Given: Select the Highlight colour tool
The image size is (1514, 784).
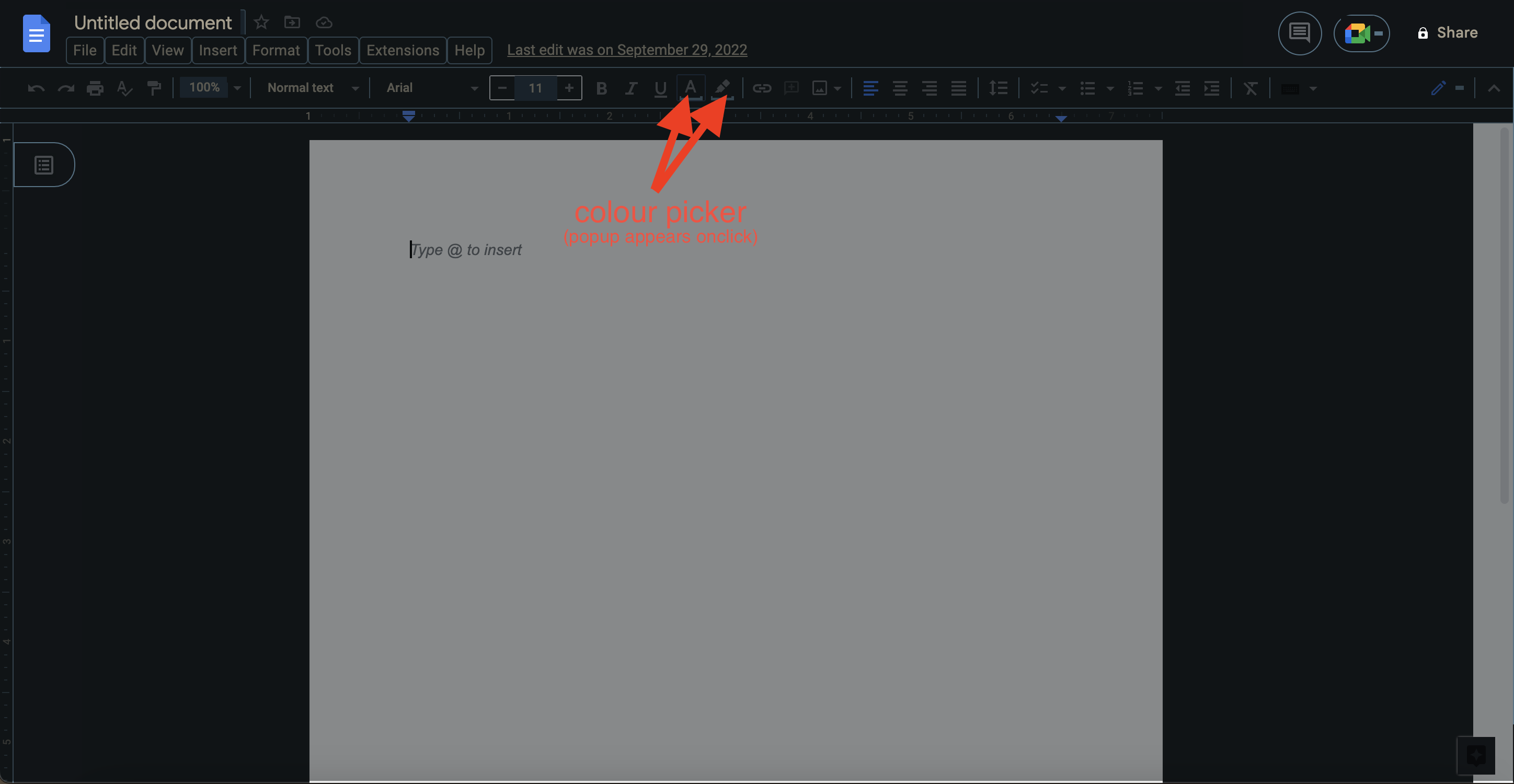Looking at the screenshot, I should click(x=722, y=88).
